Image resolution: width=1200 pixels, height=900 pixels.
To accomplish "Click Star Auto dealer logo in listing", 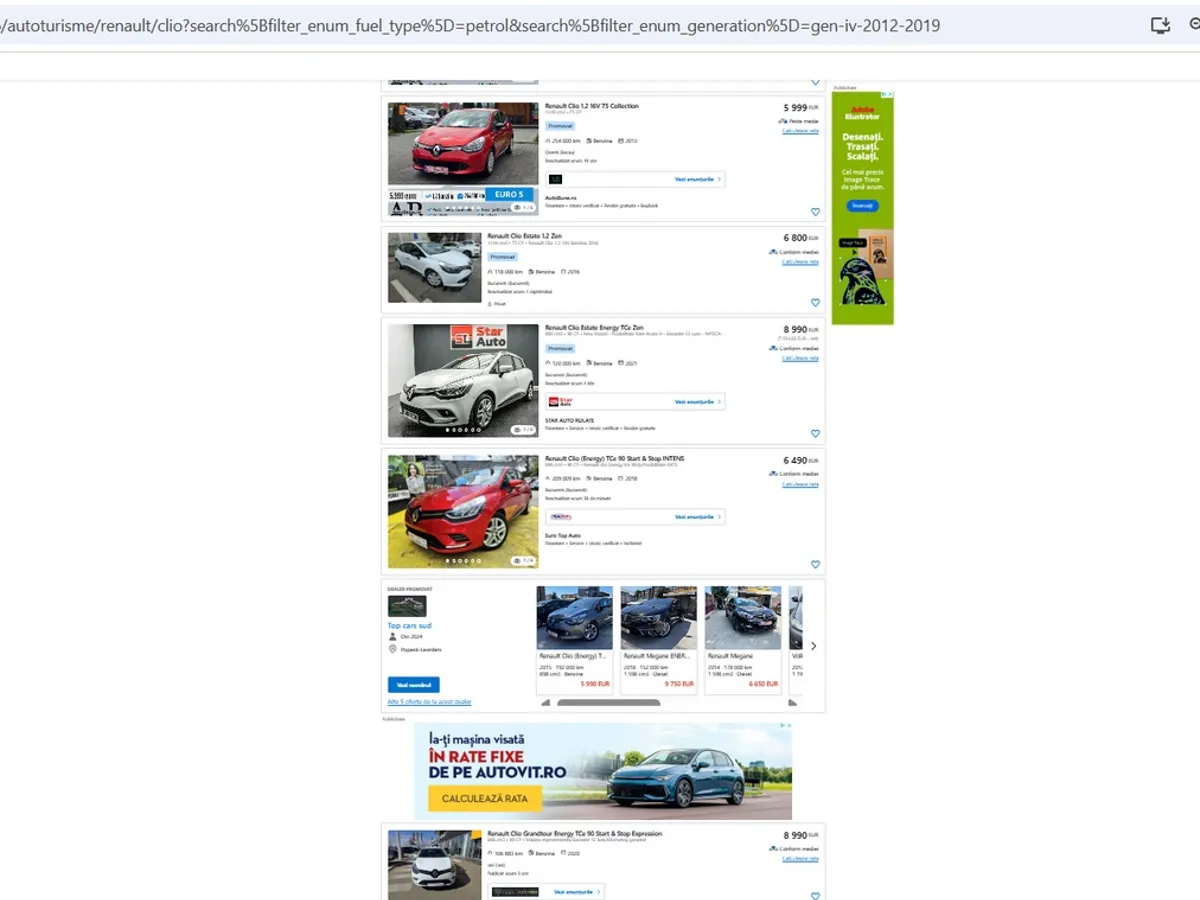I will [x=560, y=402].
